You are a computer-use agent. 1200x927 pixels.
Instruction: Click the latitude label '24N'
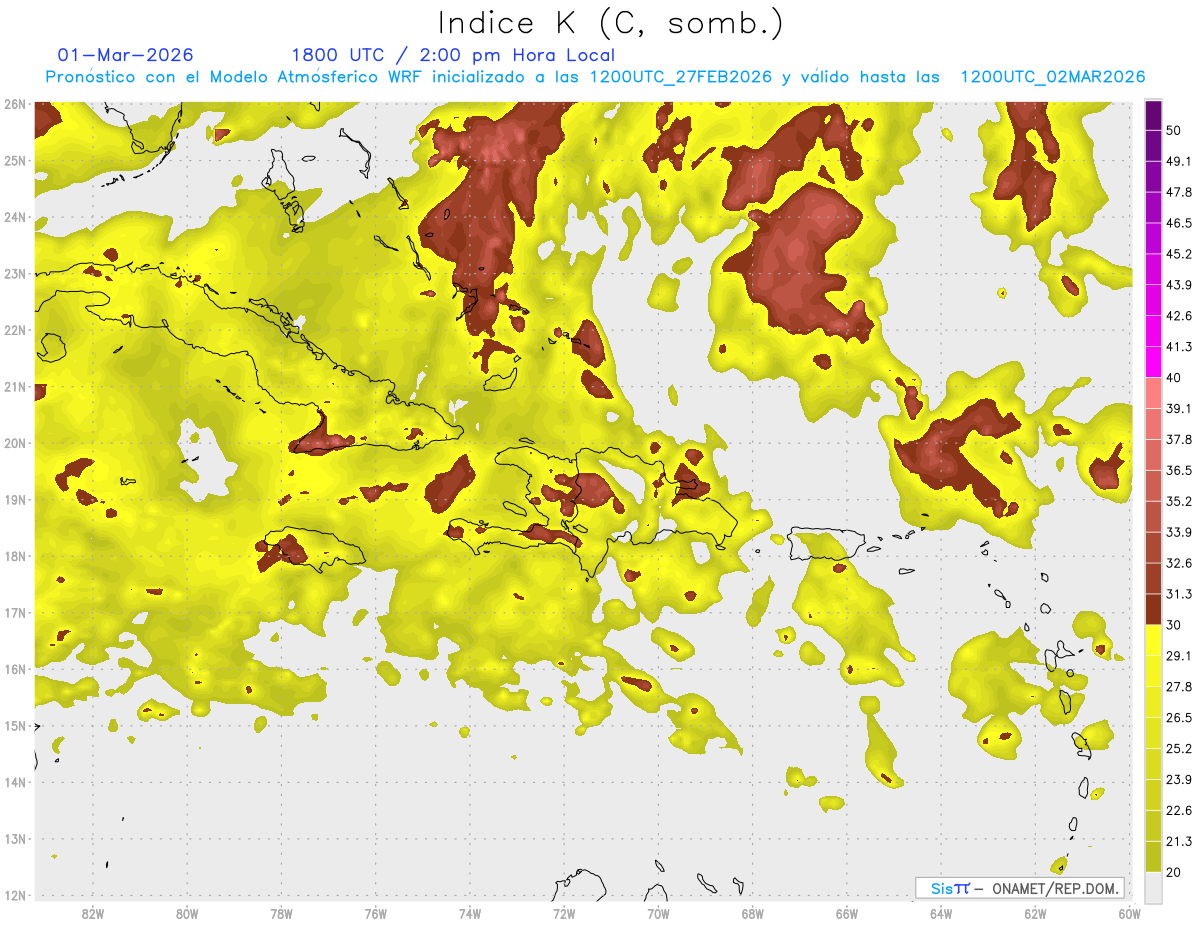(x=15, y=217)
